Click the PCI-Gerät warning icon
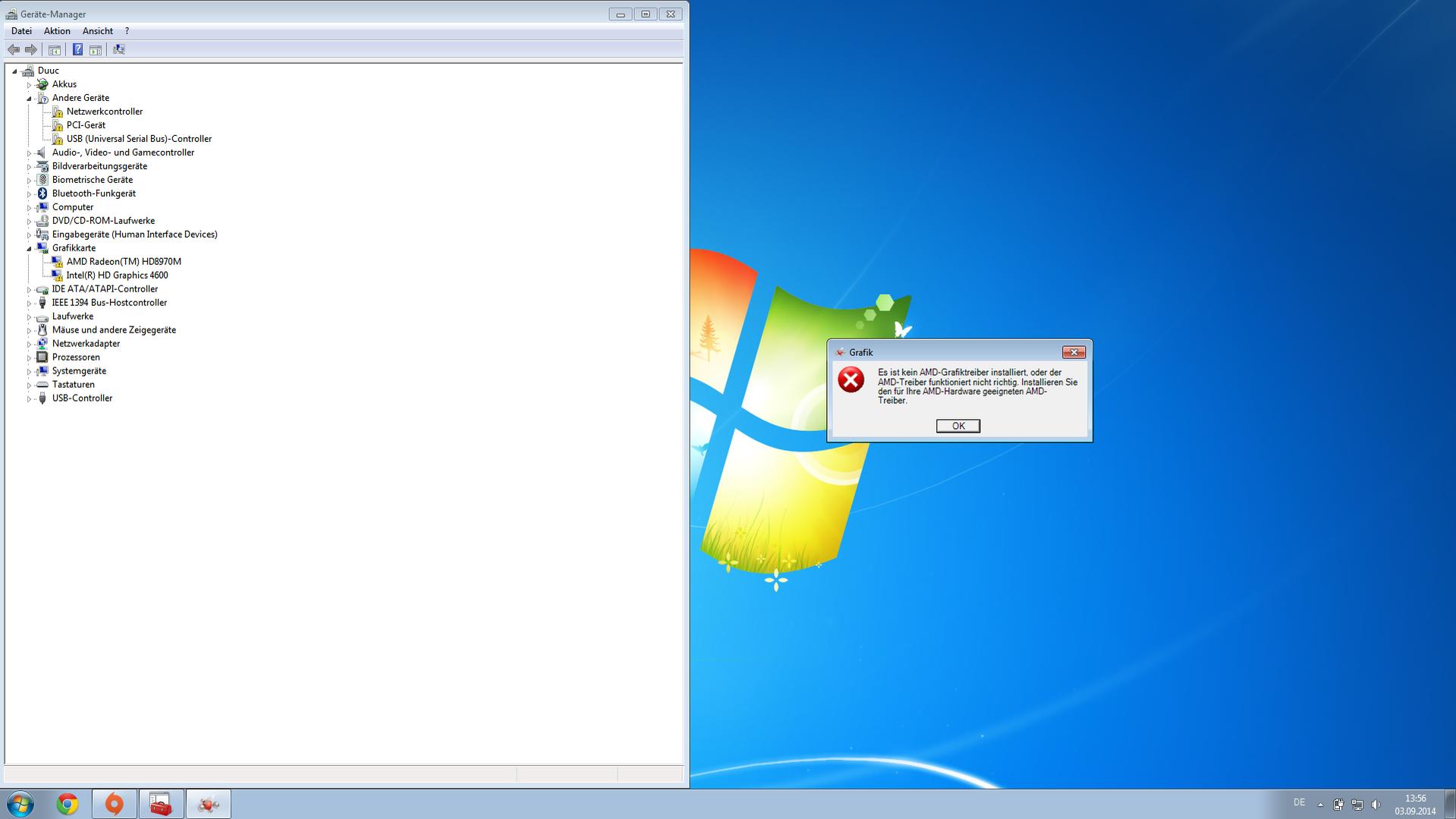 pyautogui.click(x=57, y=125)
